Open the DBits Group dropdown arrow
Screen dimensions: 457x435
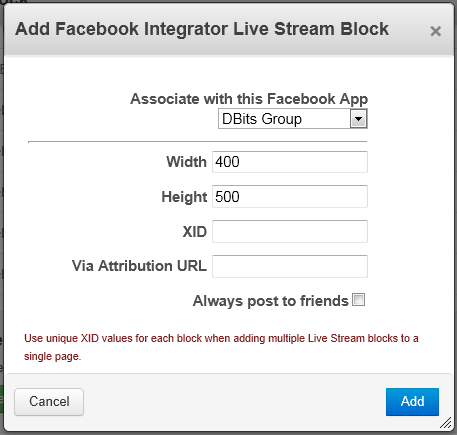click(x=358, y=119)
